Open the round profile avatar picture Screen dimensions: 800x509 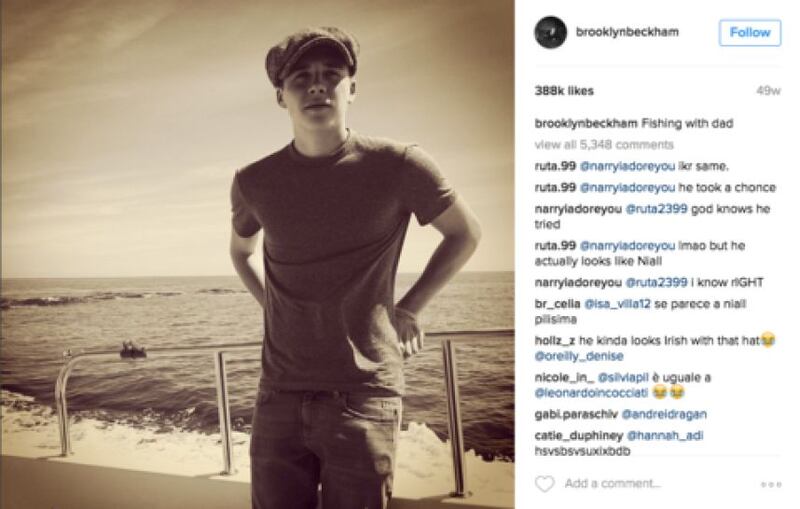coord(551,32)
